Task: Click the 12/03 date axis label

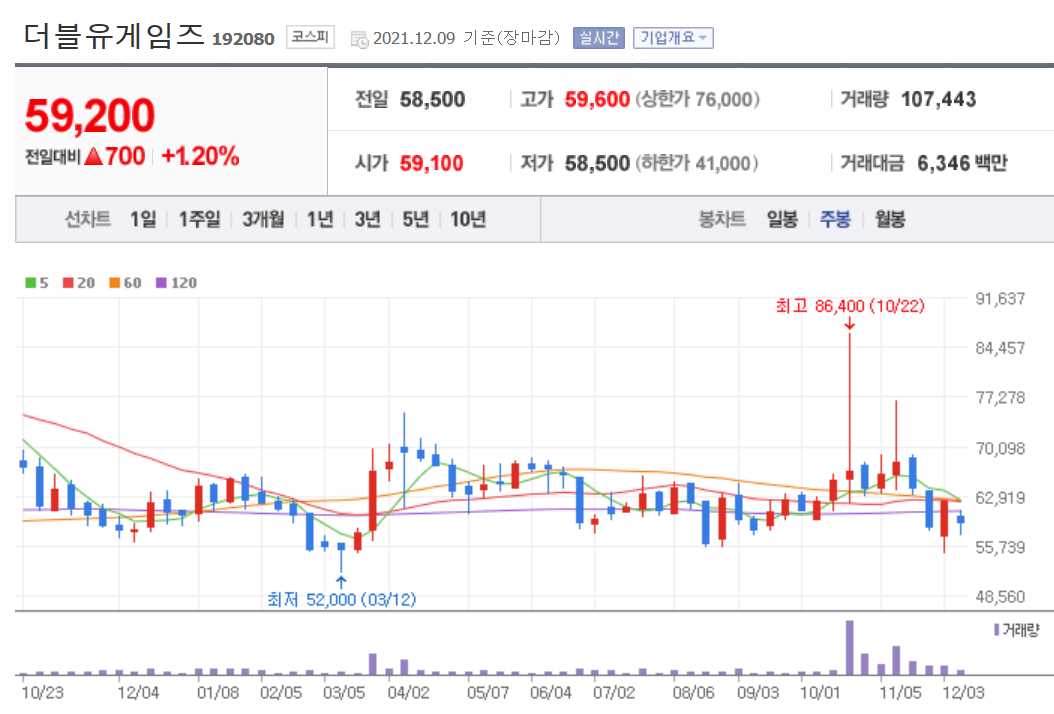Action: click(963, 692)
